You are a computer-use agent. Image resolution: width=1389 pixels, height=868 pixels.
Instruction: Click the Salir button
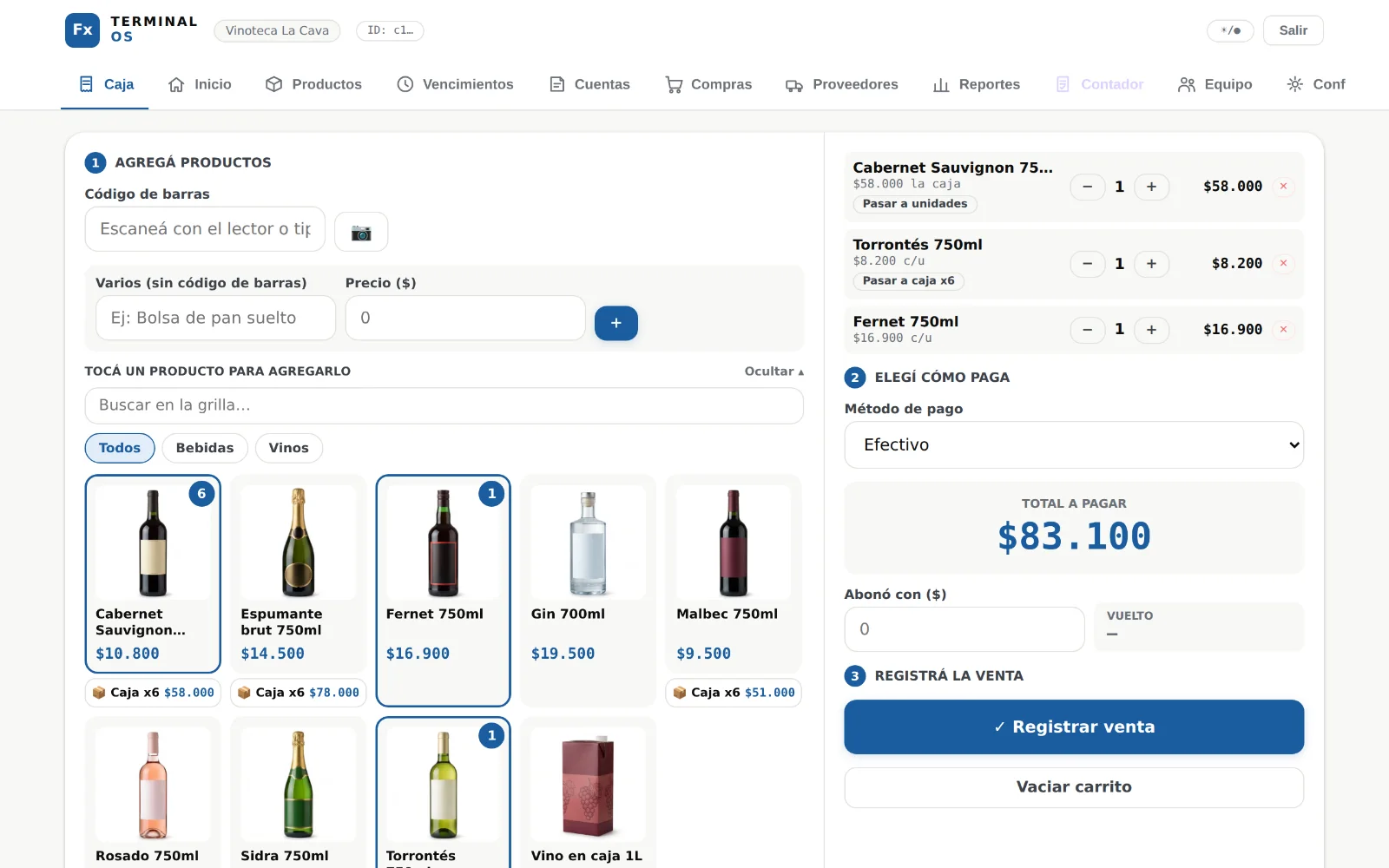tap(1293, 30)
